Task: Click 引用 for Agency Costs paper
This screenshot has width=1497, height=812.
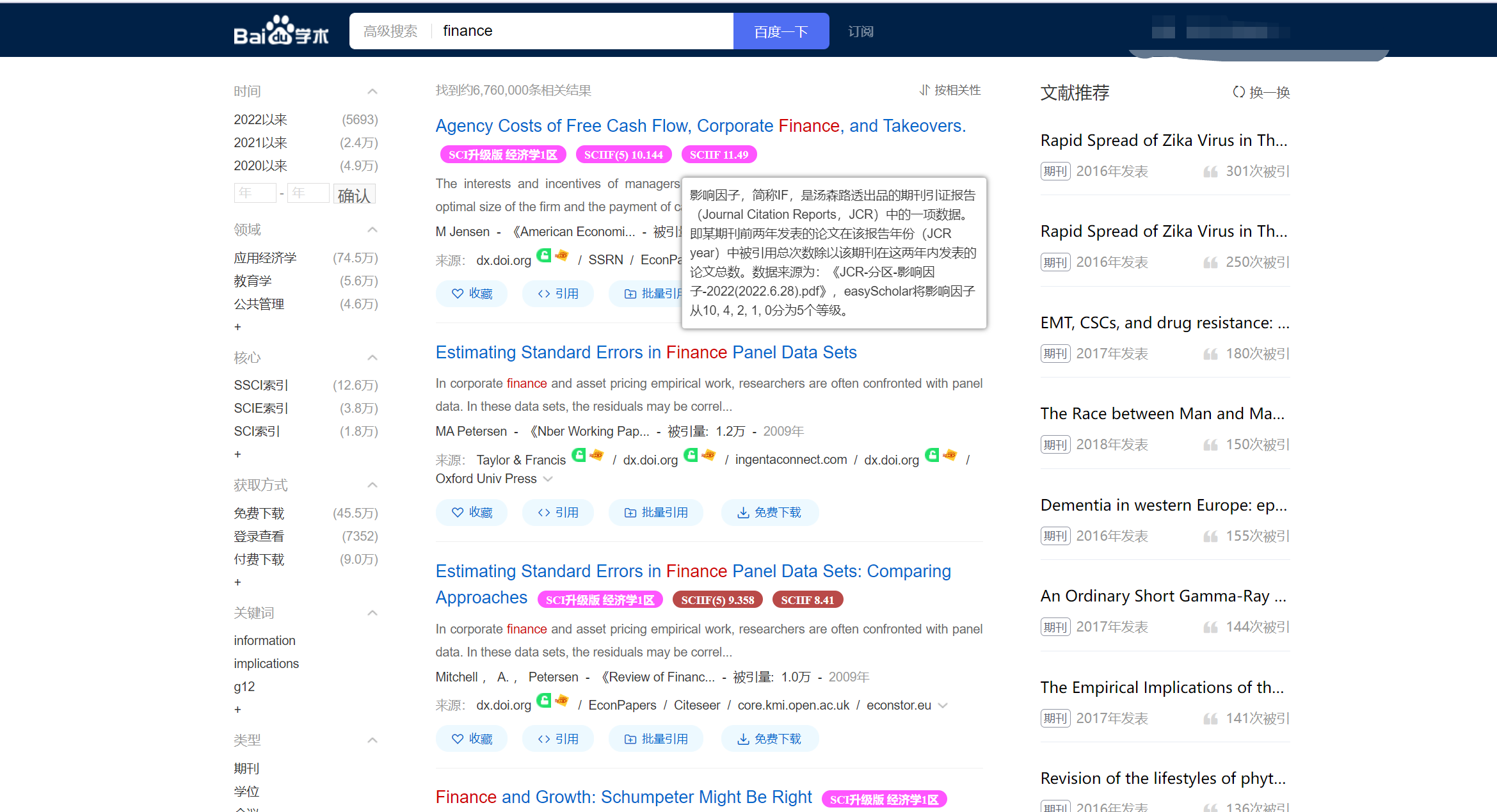Action: [558, 294]
